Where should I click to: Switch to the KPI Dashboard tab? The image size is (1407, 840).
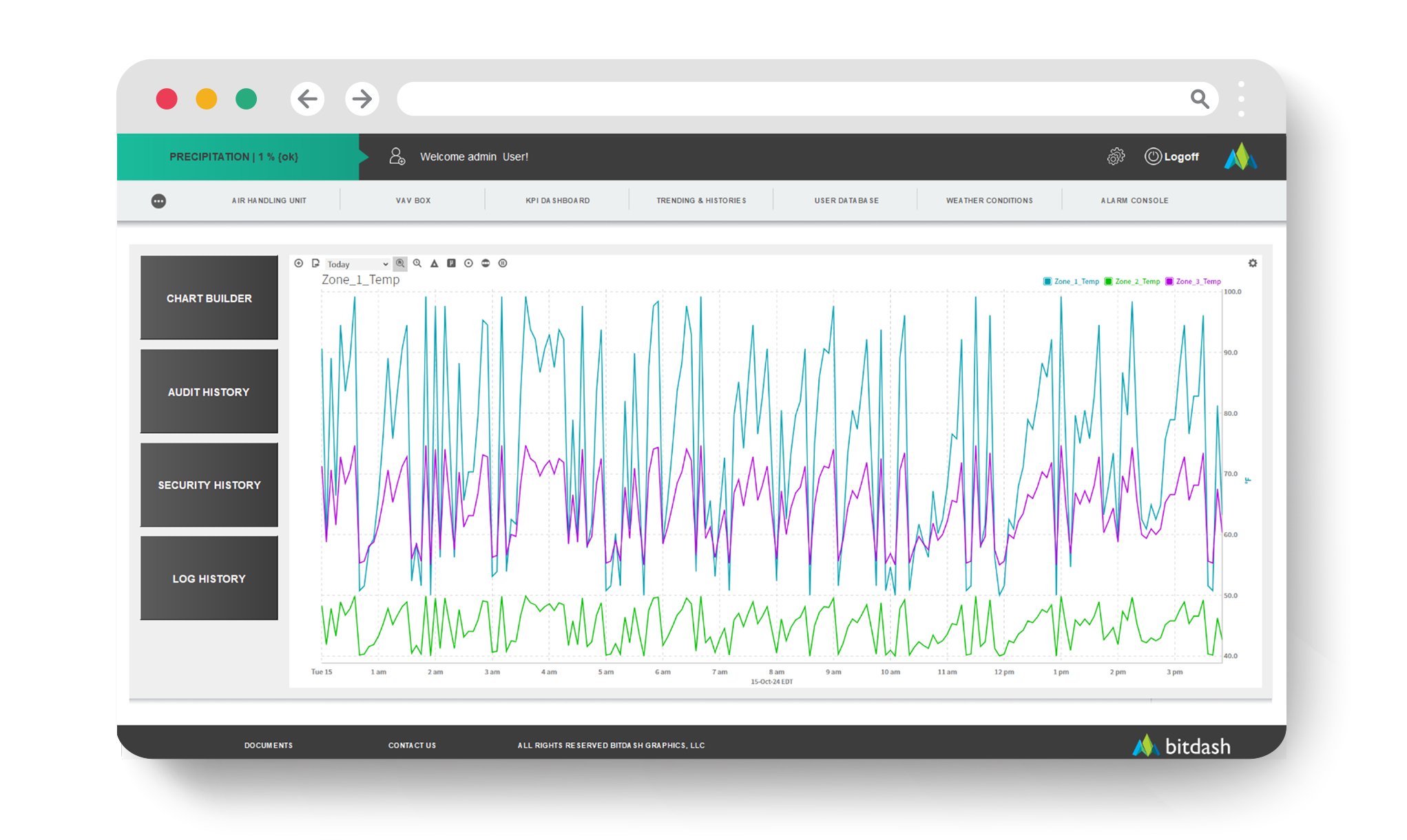(558, 200)
